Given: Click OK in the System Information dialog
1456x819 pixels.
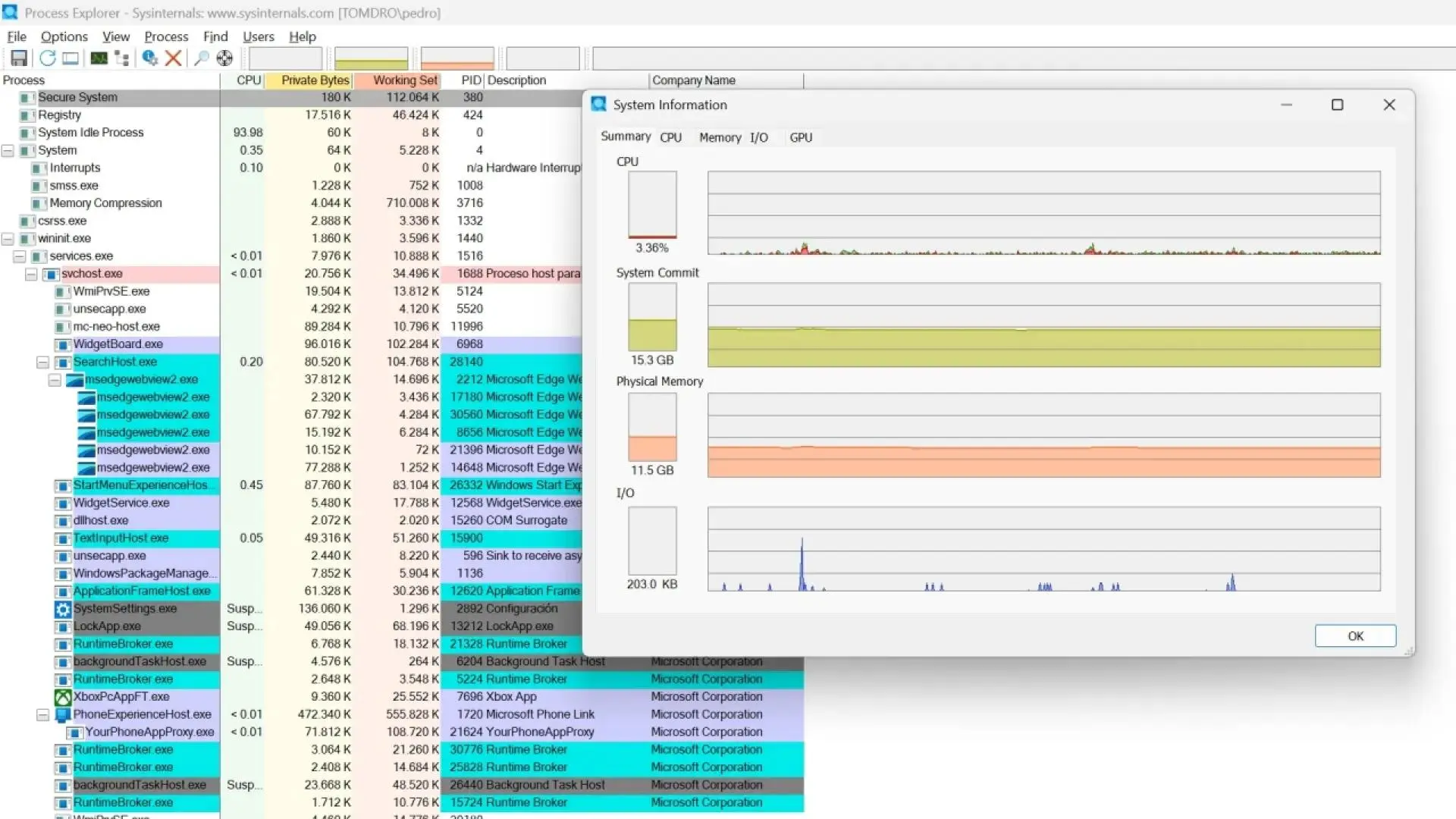Looking at the screenshot, I should pyautogui.click(x=1355, y=636).
